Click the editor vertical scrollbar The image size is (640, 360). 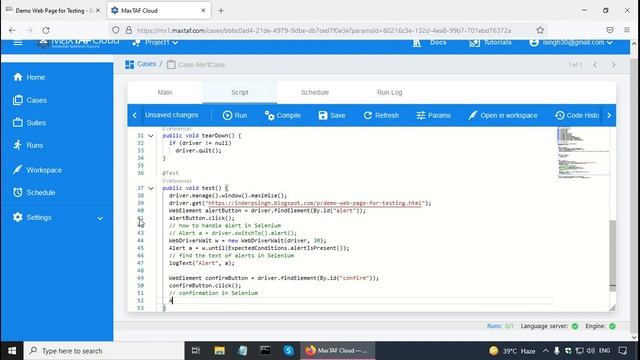(613, 255)
